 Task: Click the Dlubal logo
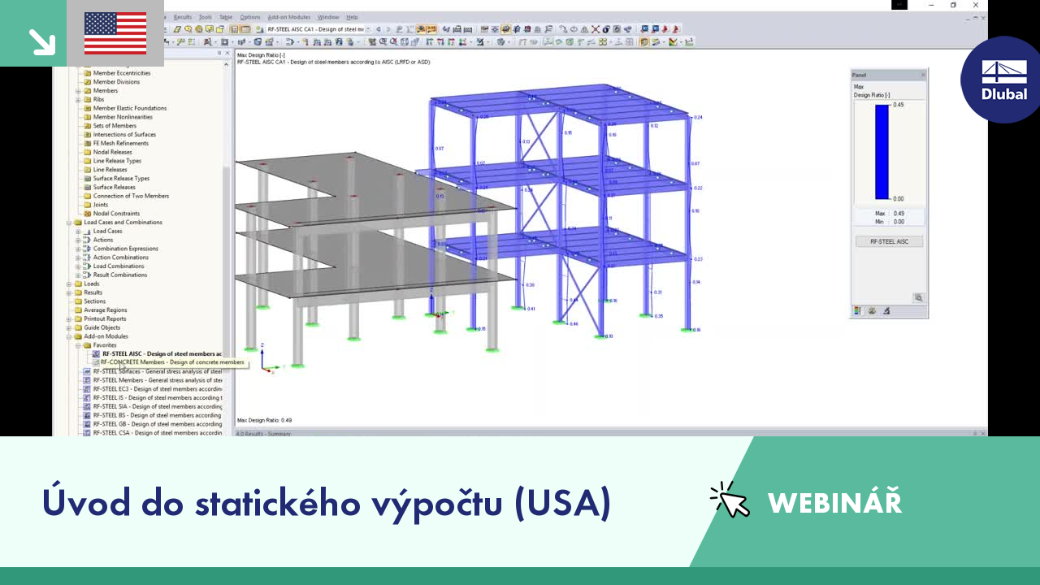(1004, 80)
